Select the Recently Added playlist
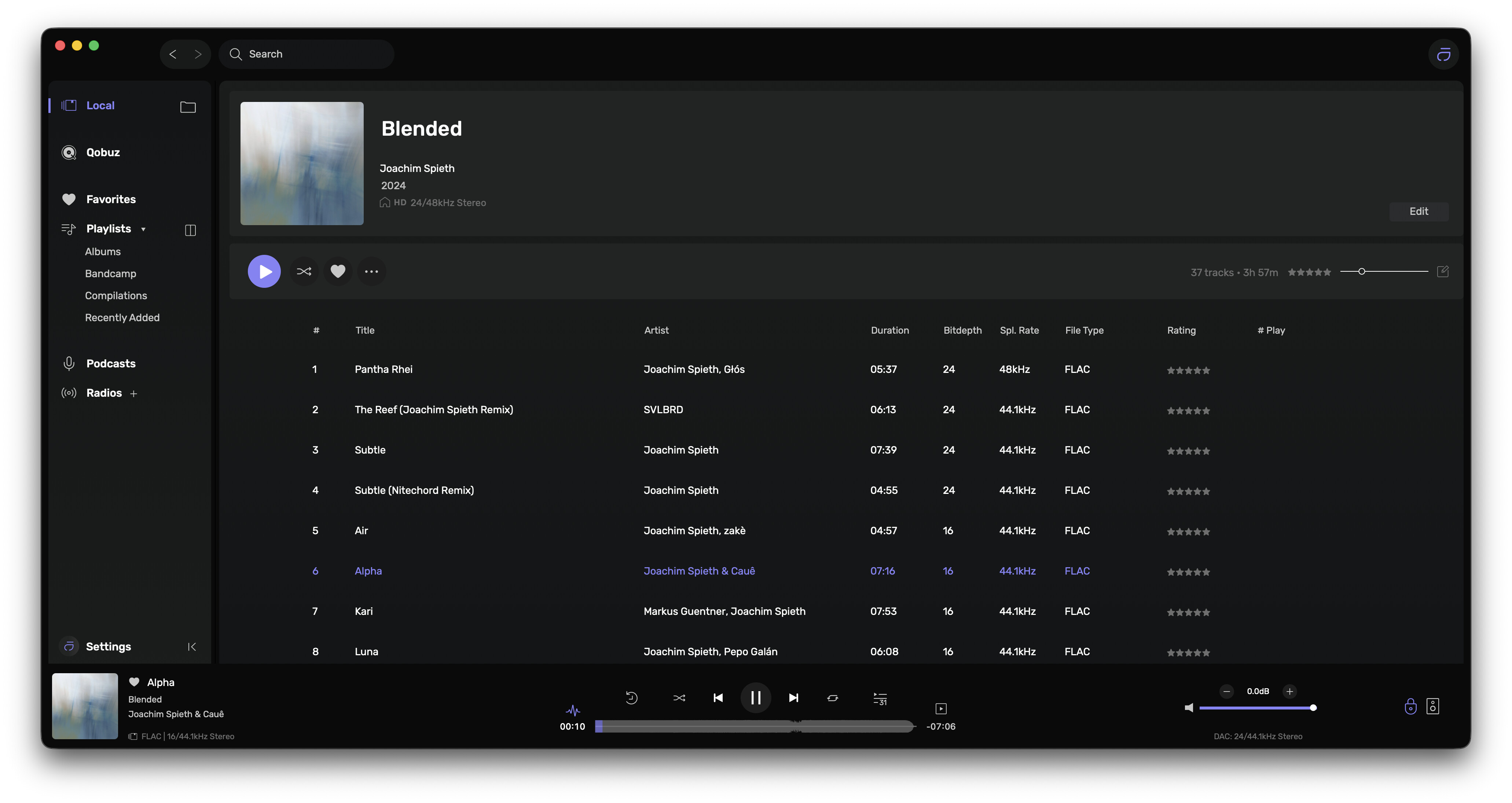The width and height of the screenshot is (1512, 803). (122, 318)
